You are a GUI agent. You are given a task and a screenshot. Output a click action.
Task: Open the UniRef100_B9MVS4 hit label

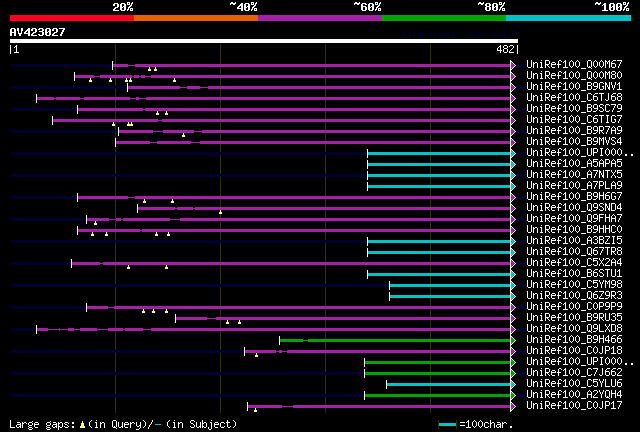[x=574, y=142]
